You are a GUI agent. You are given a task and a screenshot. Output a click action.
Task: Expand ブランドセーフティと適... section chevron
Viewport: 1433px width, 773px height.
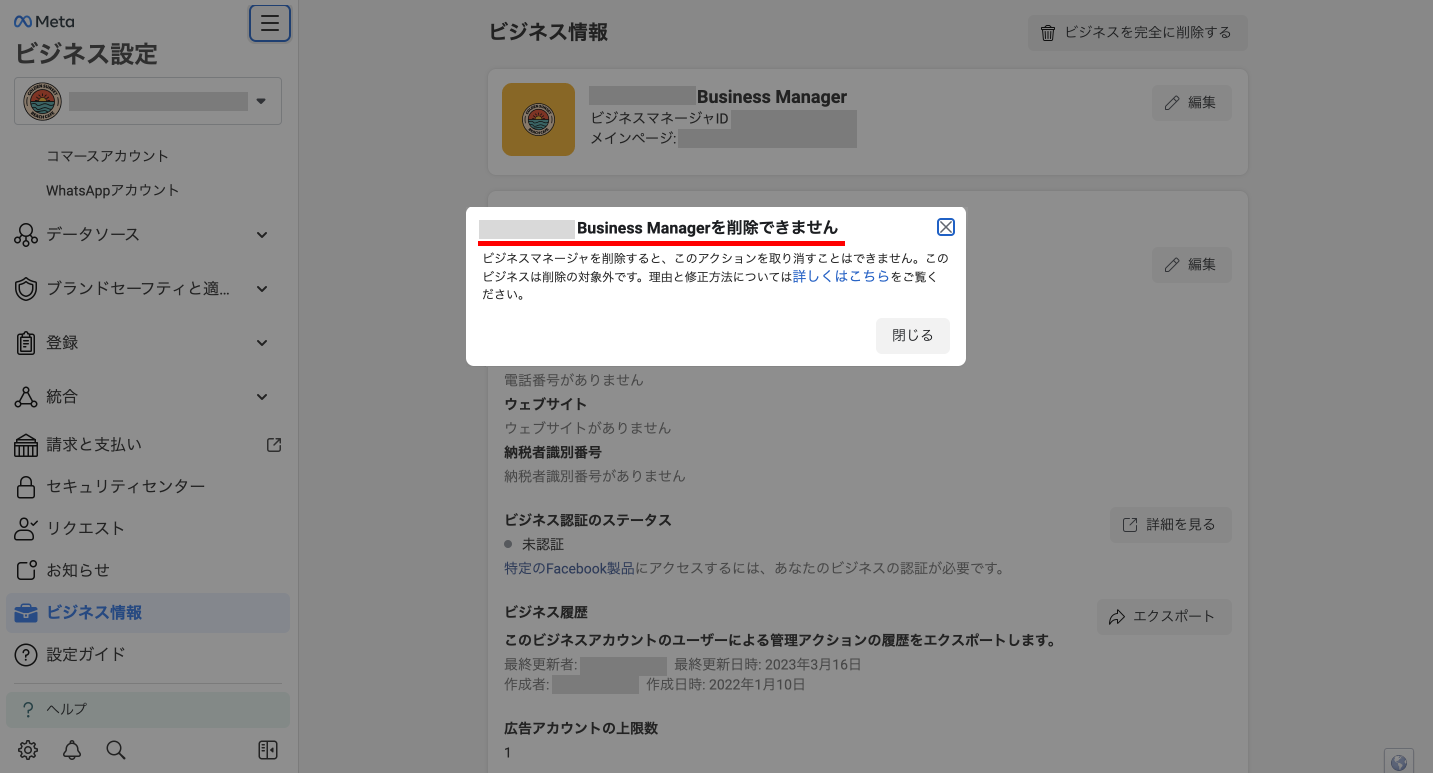(262, 289)
